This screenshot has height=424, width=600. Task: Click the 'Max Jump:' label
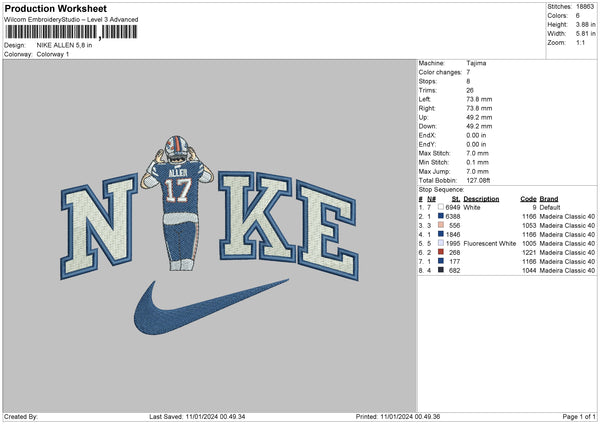pyautogui.click(x=434, y=171)
